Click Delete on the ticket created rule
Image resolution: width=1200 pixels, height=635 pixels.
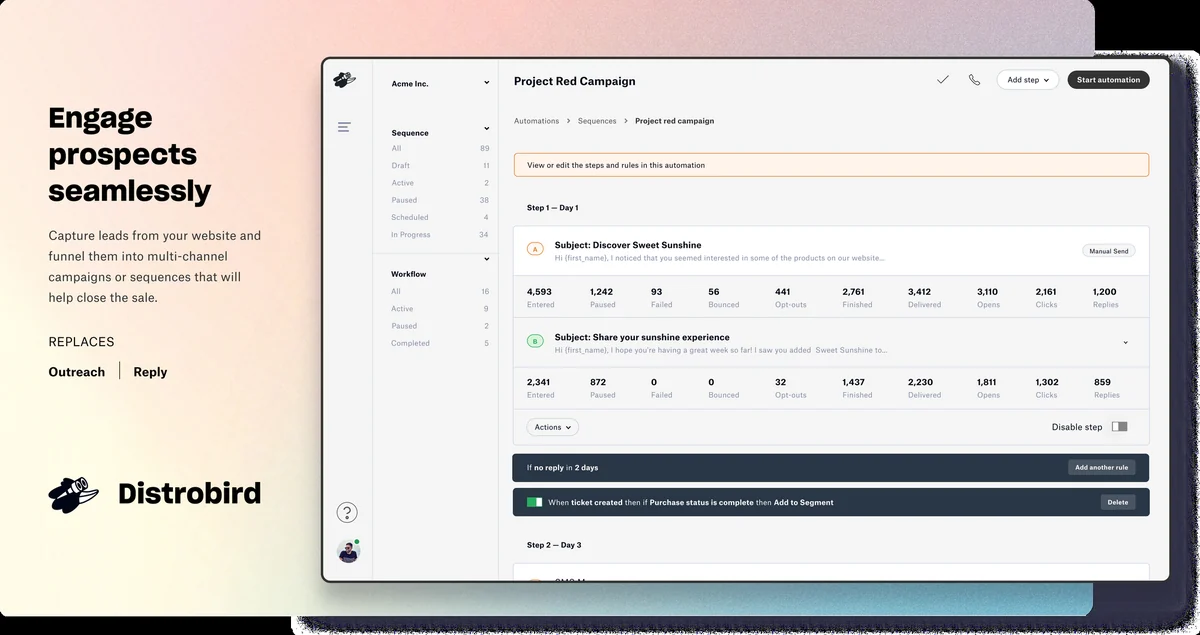tap(1118, 502)
